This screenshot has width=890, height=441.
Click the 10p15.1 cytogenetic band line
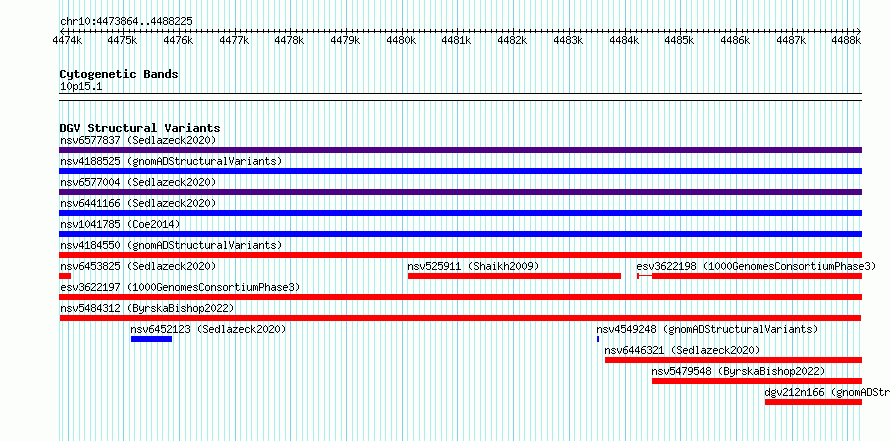460,96
